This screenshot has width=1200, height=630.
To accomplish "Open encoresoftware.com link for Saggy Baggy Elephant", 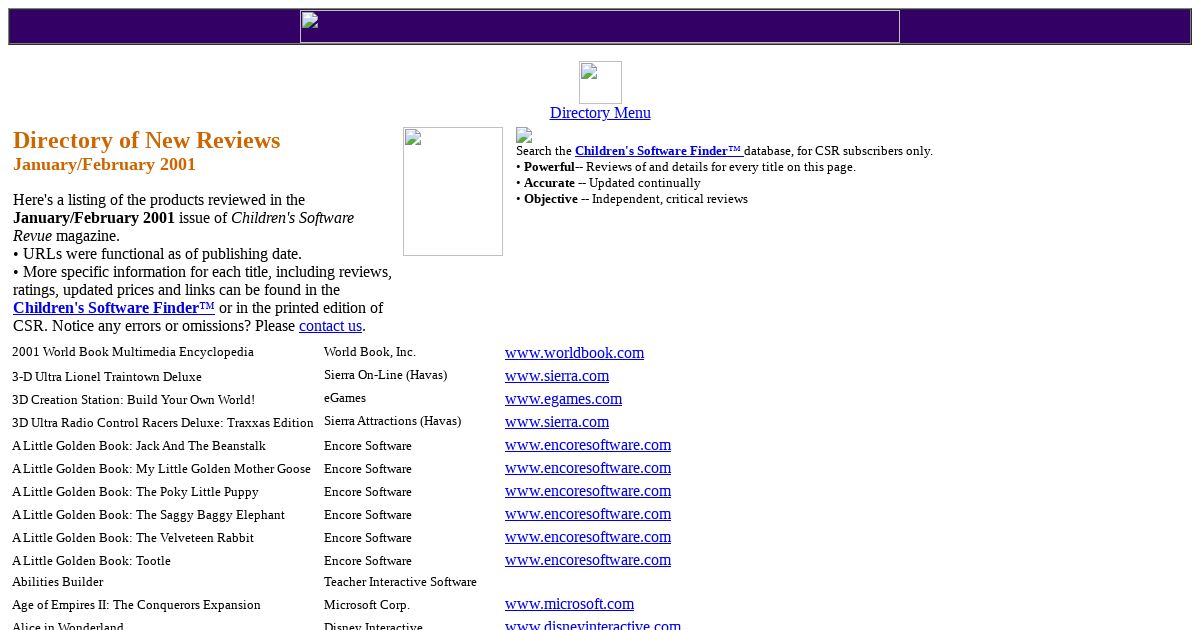I will (x=588, y=514).
